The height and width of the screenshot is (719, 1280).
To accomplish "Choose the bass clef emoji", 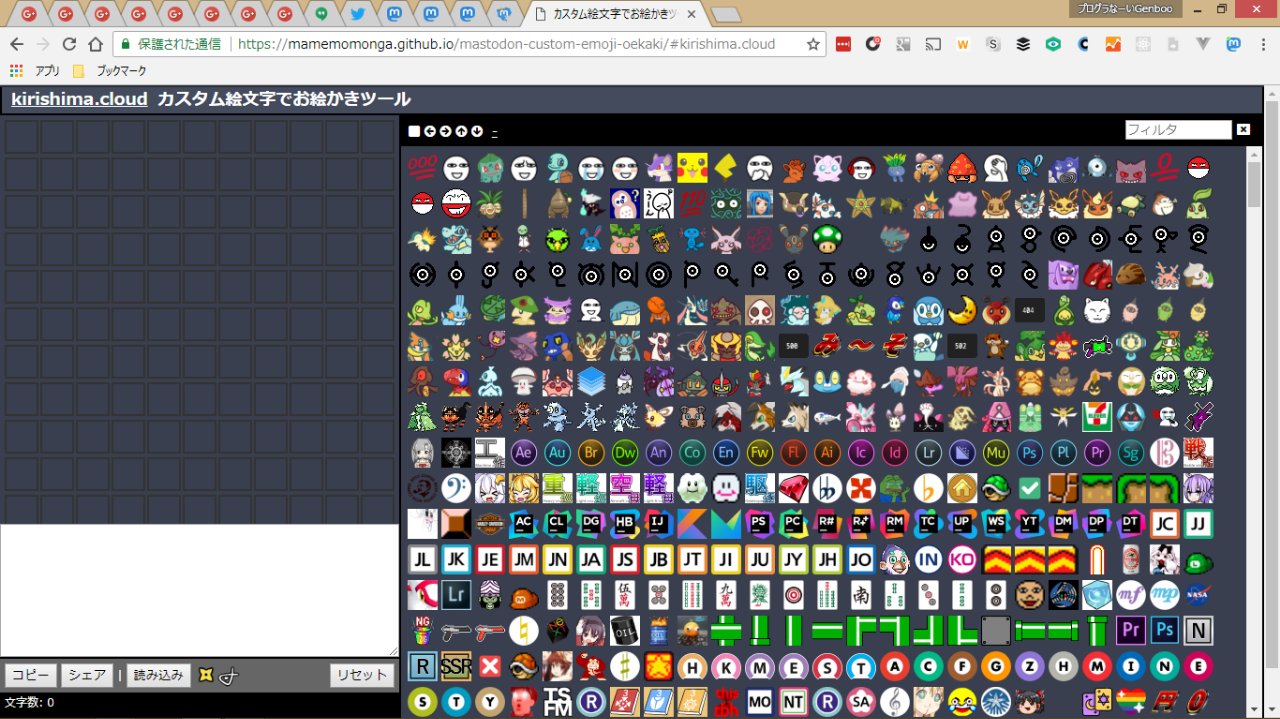I will pos(456,488).
